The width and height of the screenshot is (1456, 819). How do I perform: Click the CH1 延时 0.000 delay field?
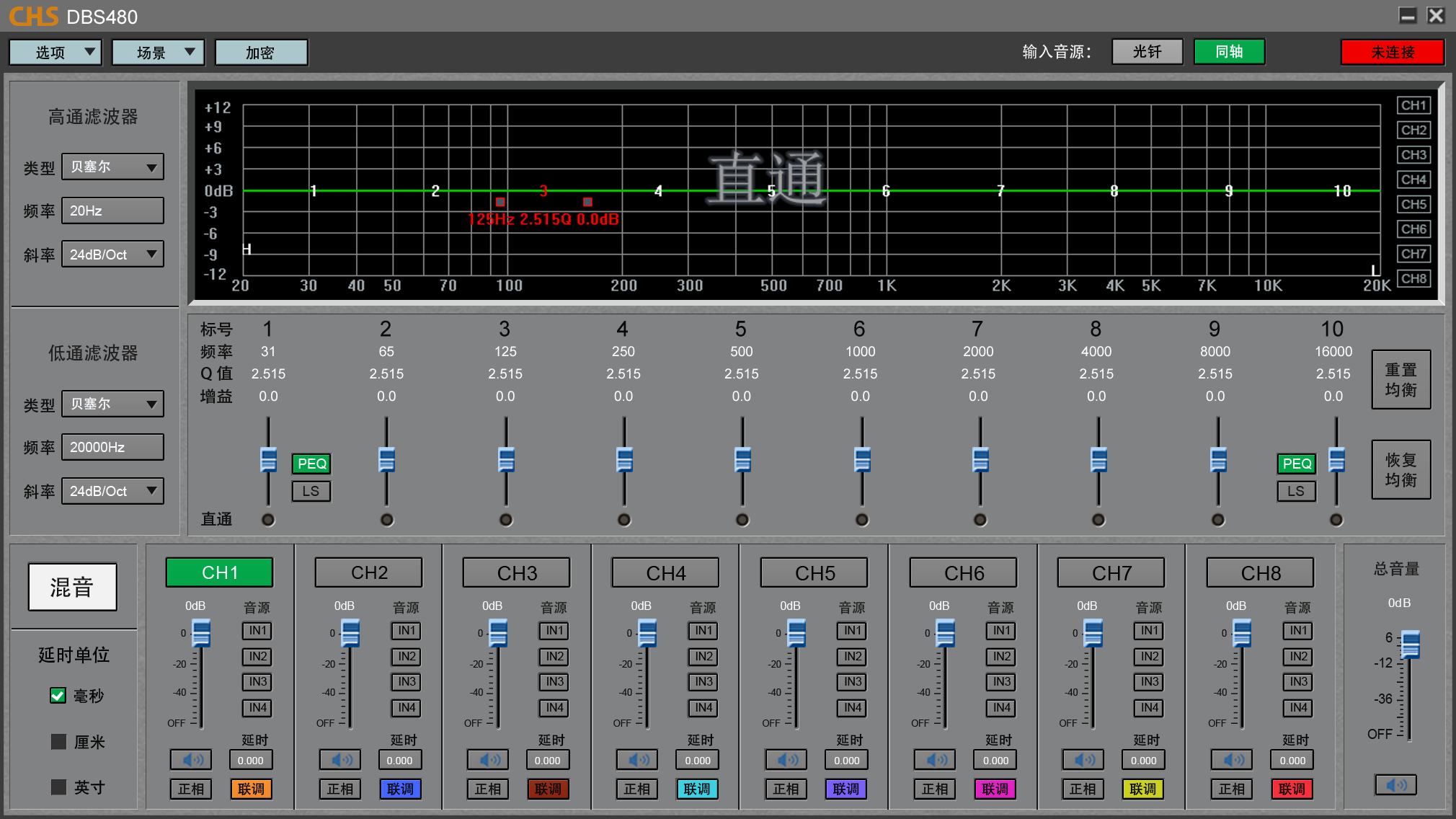(251, 760)
